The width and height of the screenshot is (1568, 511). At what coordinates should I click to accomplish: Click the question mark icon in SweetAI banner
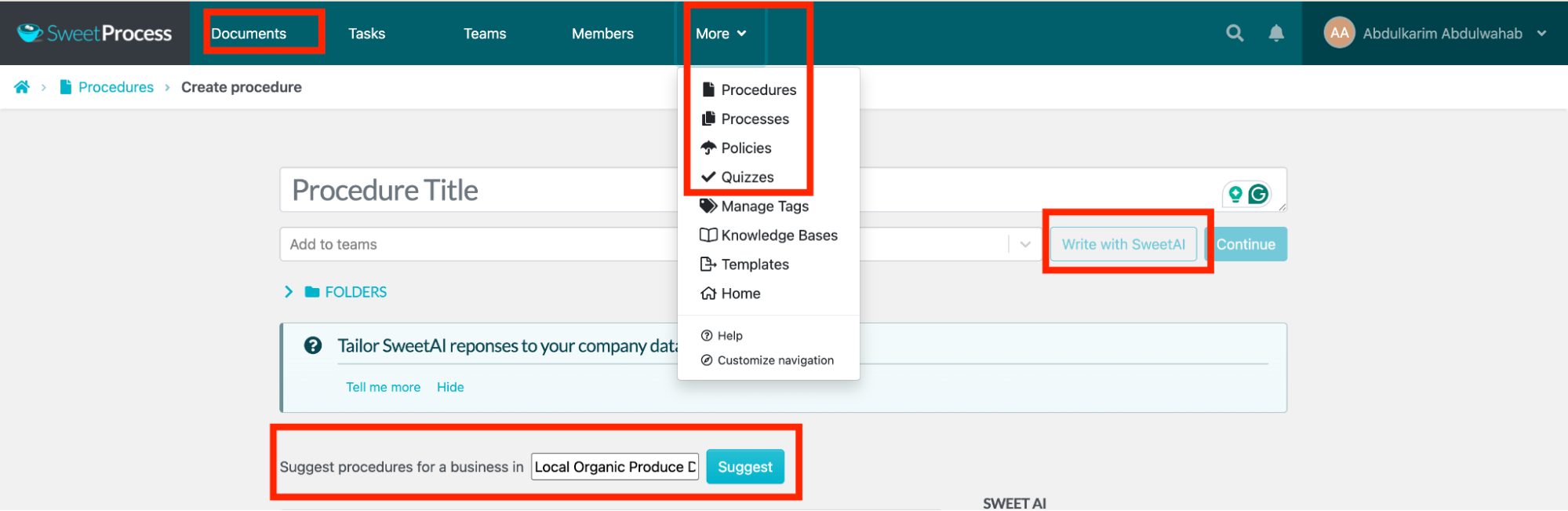click(313, 345)
